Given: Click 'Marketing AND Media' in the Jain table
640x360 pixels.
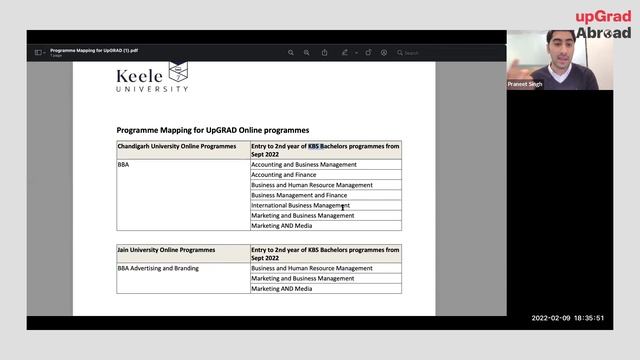Looking at the screenshot, I should click(x=326, y=289).
